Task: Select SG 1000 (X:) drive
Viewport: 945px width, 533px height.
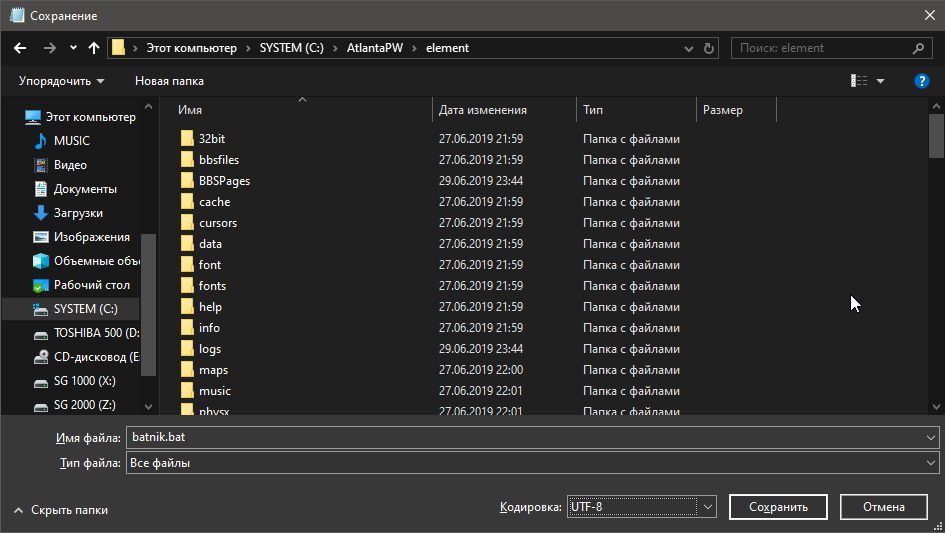Action: [x=74, y=381]
